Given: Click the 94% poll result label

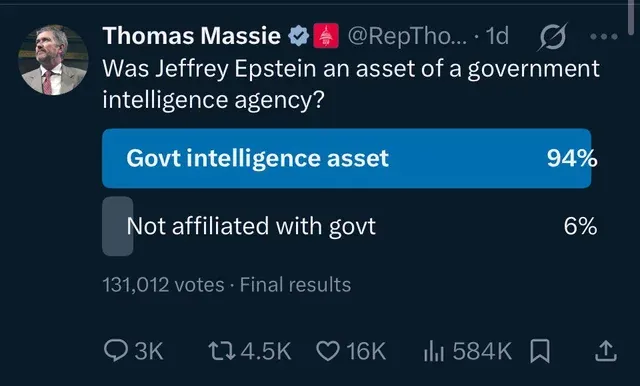Looking at the screenshot, I should (x=572, y=158).
